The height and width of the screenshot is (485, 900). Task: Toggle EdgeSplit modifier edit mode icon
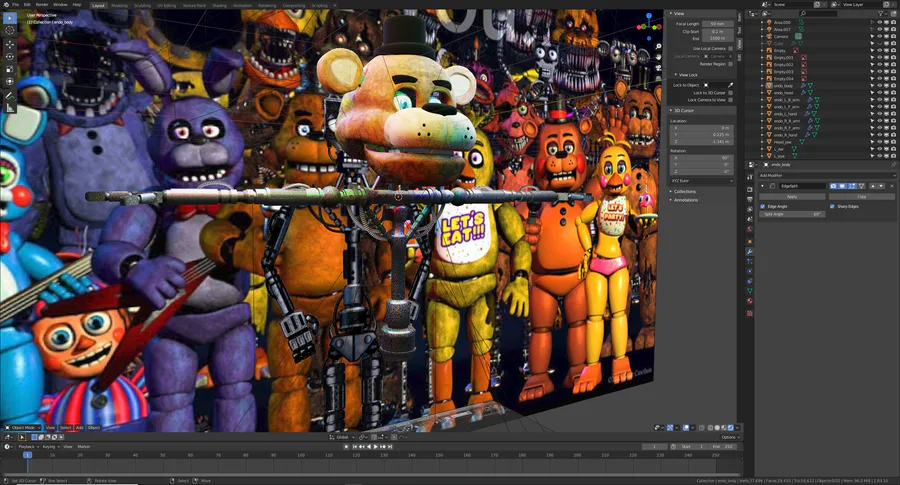(x=852, y=186)
